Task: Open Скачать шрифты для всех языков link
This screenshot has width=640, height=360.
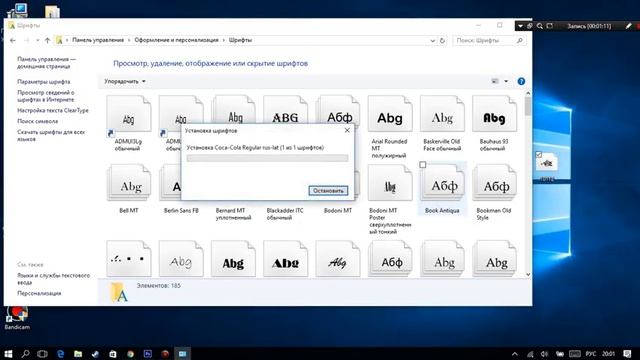Action: [x=51, y=136]
